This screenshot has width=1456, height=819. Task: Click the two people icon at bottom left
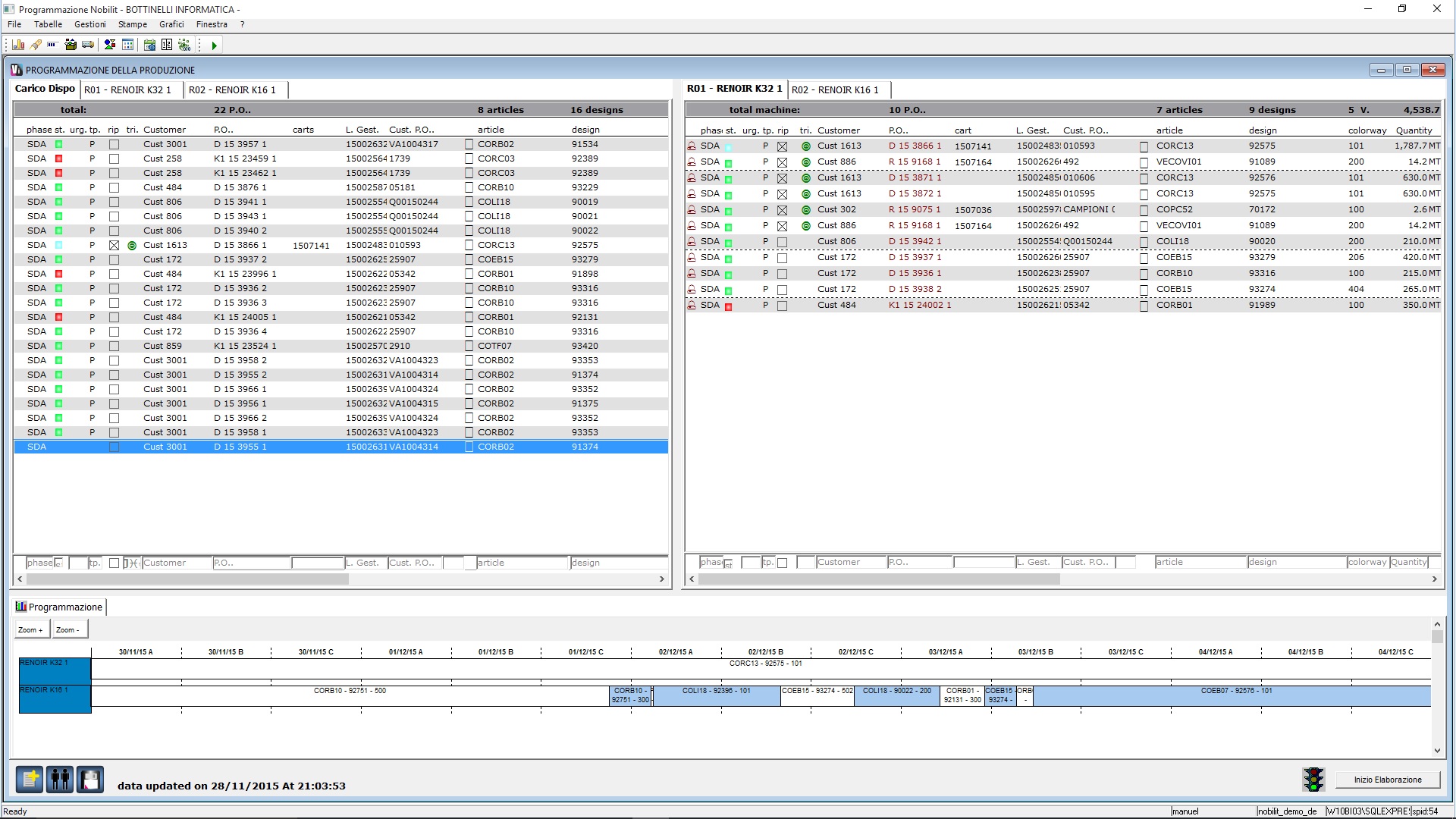(x=60, y=779)
